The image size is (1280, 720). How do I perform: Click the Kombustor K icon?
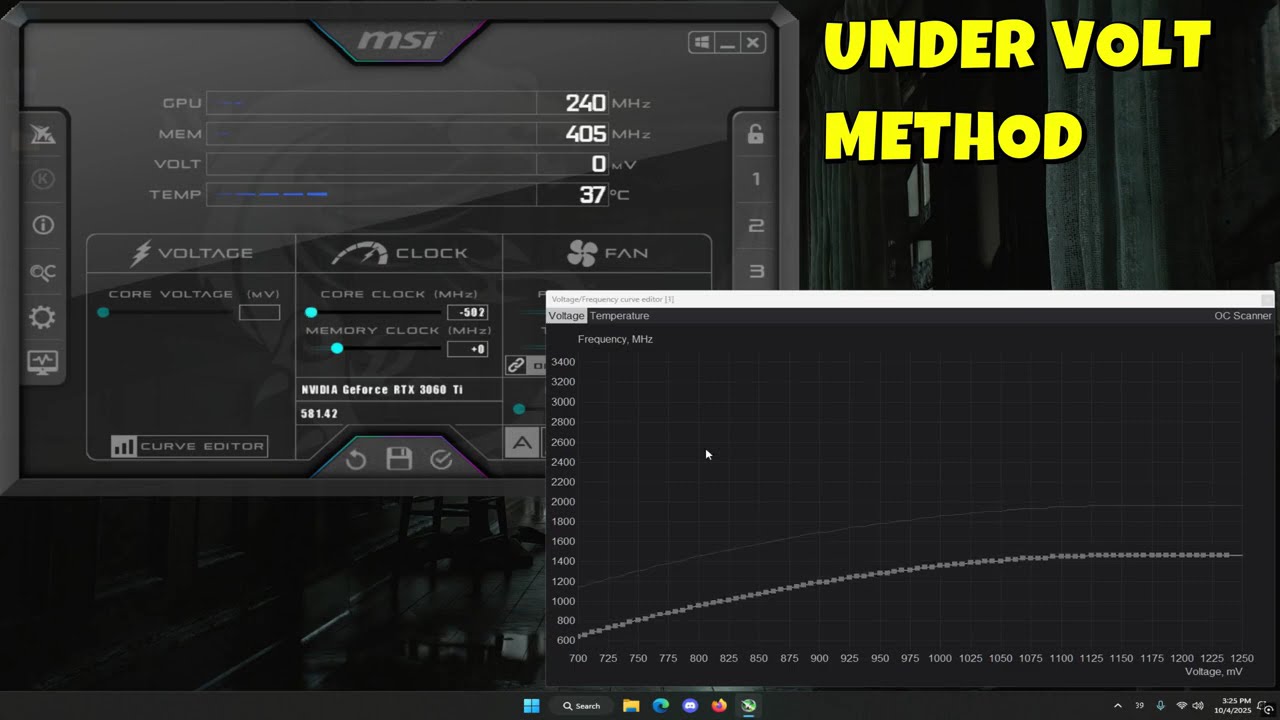point(43,180)
